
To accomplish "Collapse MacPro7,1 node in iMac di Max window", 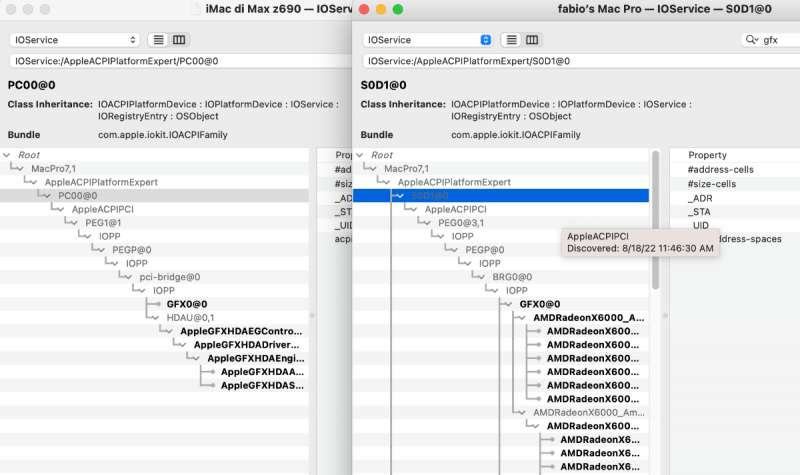I will coord(20,168).
